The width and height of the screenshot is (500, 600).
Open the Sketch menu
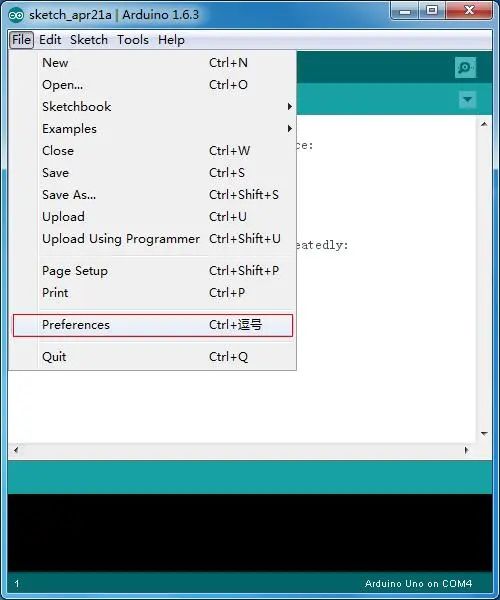point(89,39)
